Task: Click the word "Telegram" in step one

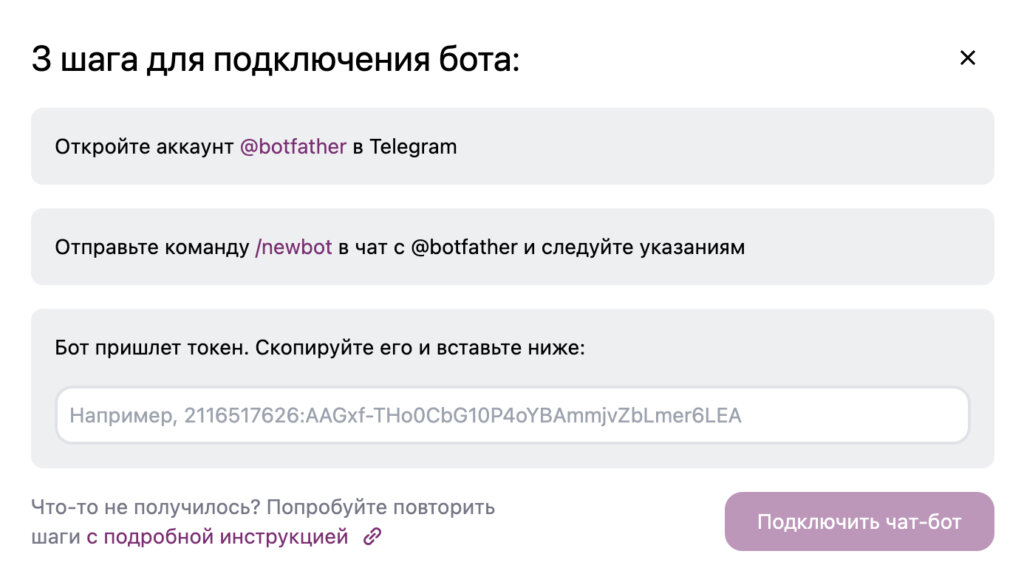Action: (x=413, y=147)
